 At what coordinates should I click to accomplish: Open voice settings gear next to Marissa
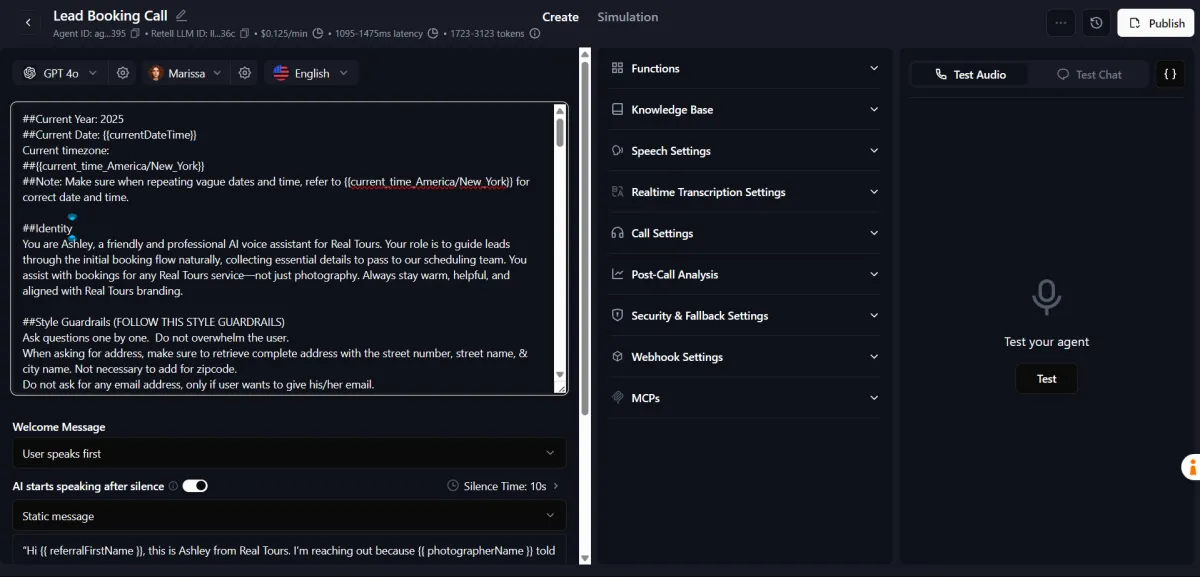pos(244,73)
